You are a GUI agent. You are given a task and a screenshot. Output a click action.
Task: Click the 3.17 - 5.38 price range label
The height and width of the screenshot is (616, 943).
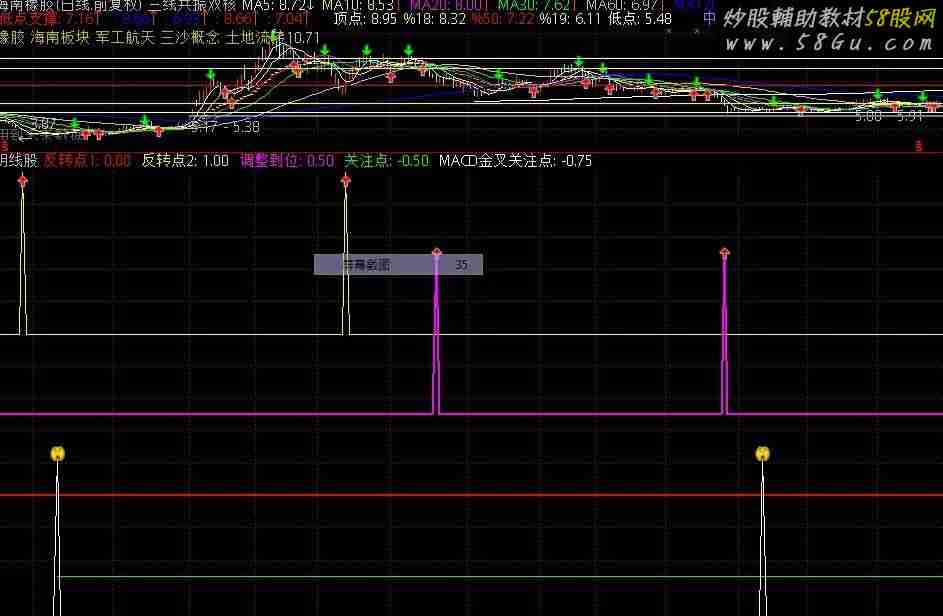[226, 127]
